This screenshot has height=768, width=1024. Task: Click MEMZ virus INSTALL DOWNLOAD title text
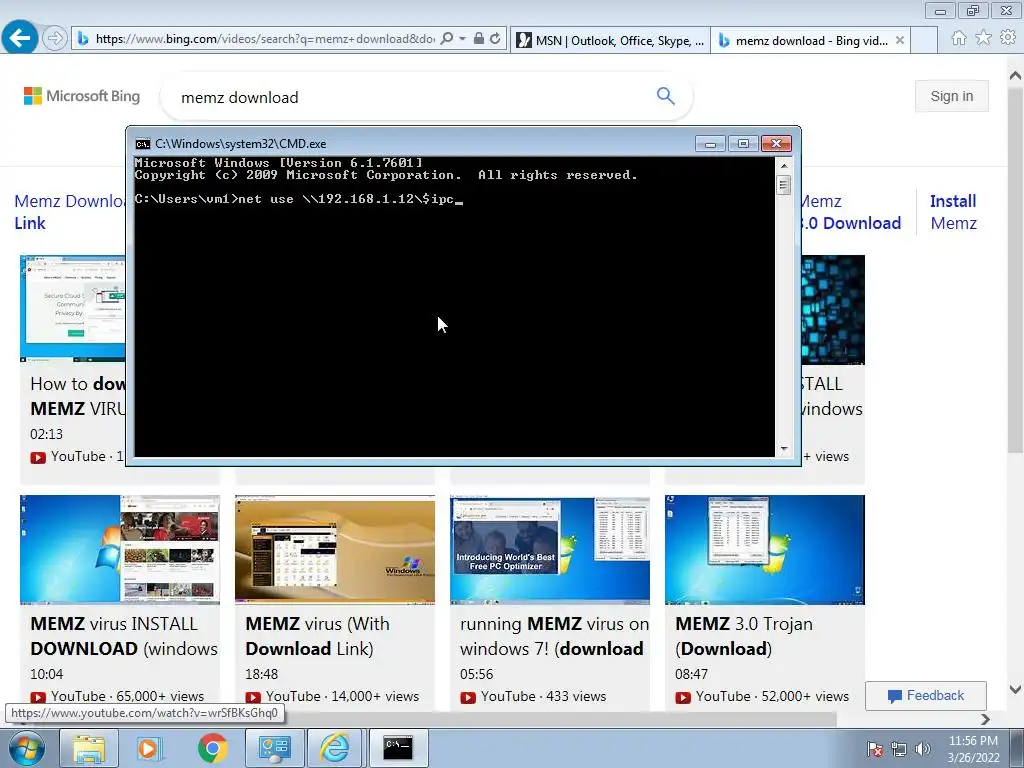coord(124,636)
